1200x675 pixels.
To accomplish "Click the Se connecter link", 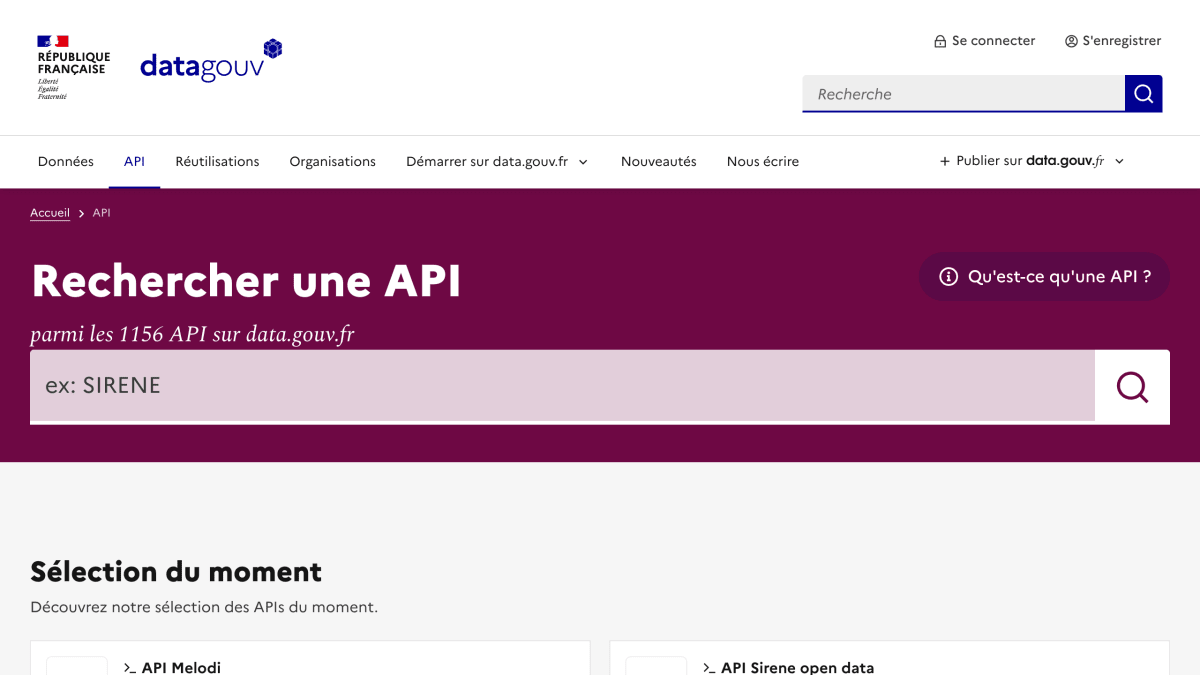I will [x=985, y=41].
